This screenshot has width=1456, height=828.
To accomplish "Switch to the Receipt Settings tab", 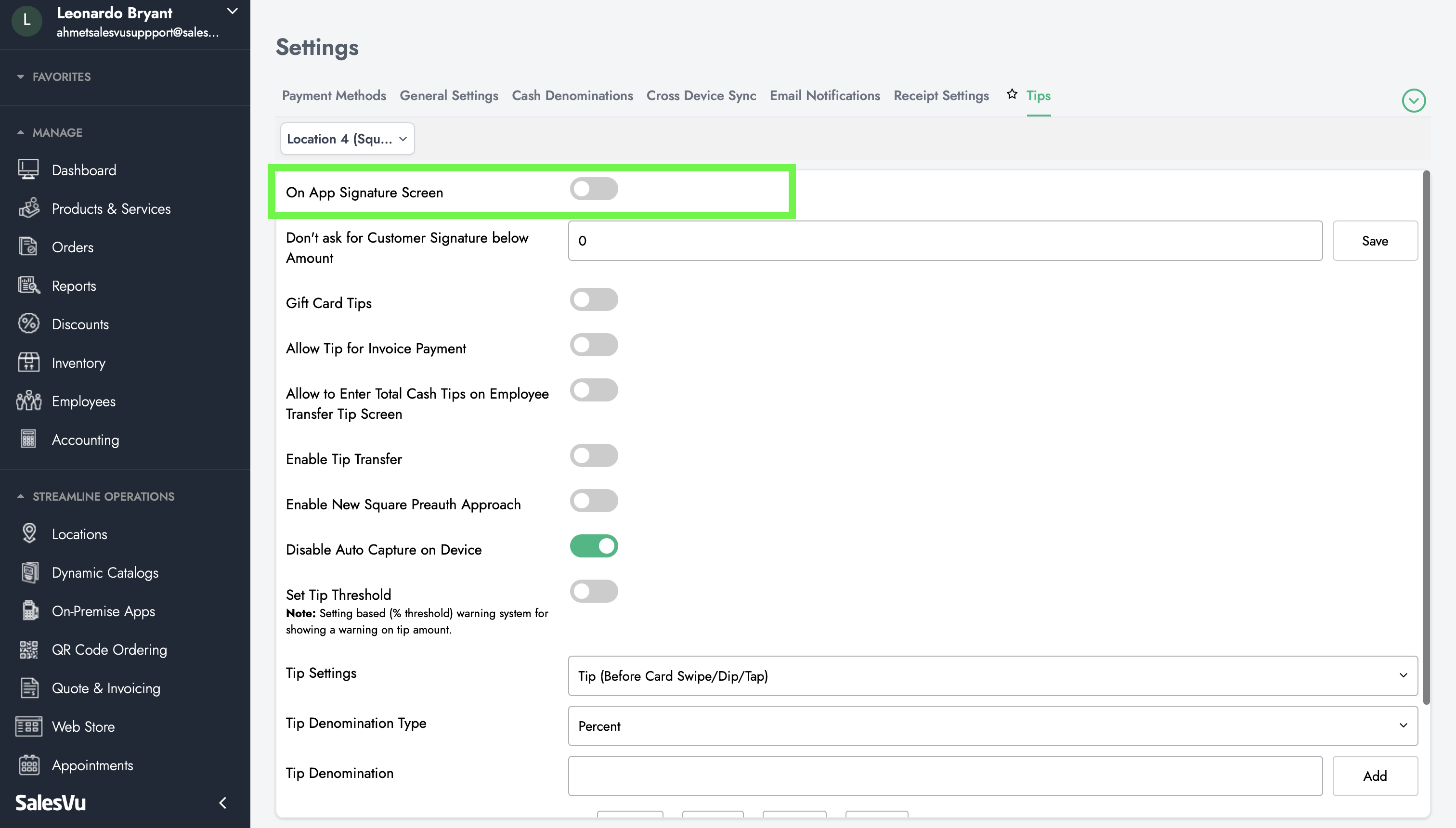I will pos(941,95).
